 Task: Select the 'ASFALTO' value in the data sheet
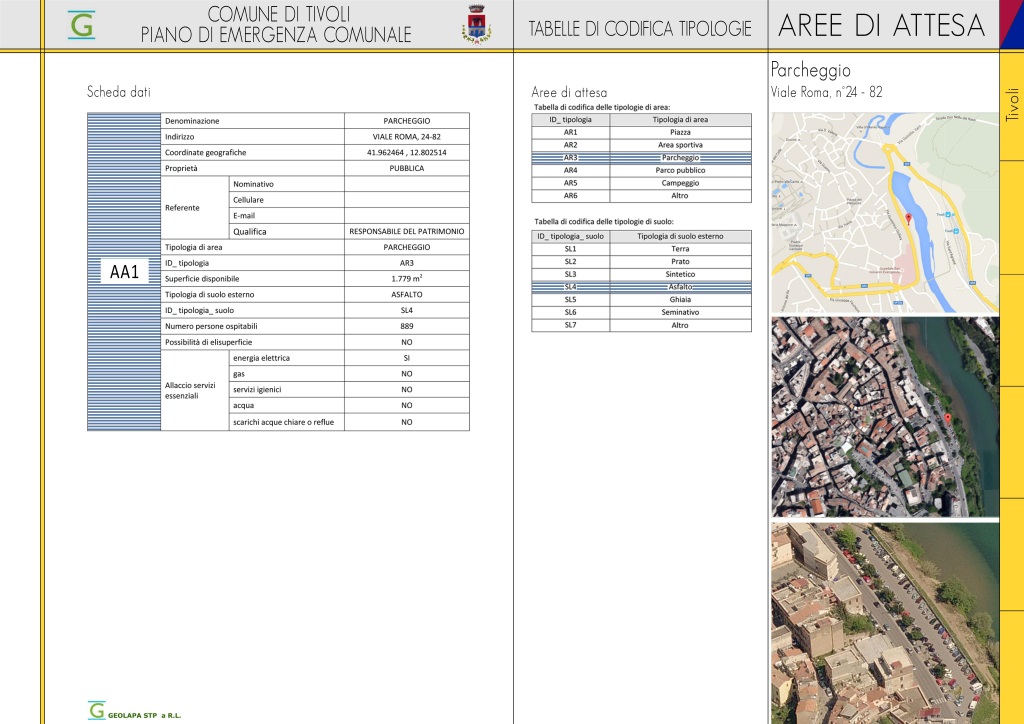[x=407, y=294]
